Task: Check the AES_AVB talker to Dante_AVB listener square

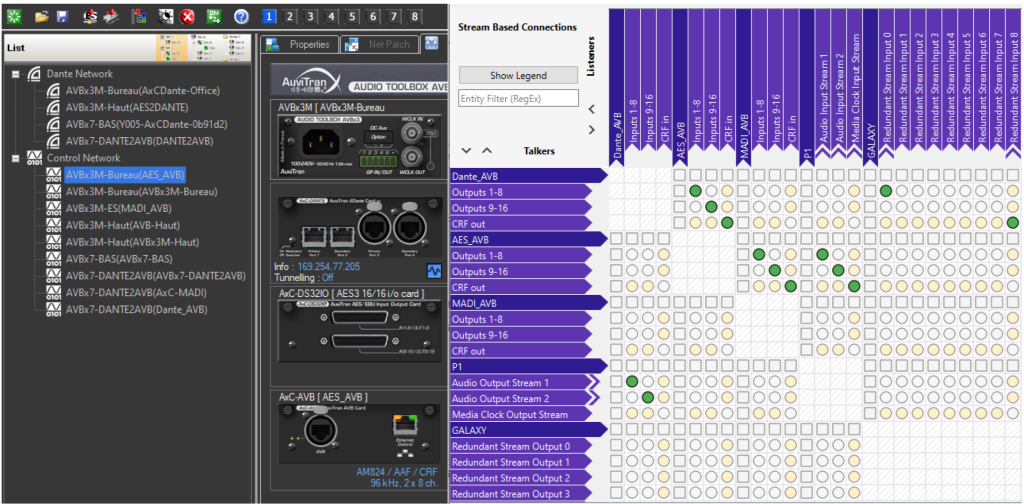Action: [616, 239]
